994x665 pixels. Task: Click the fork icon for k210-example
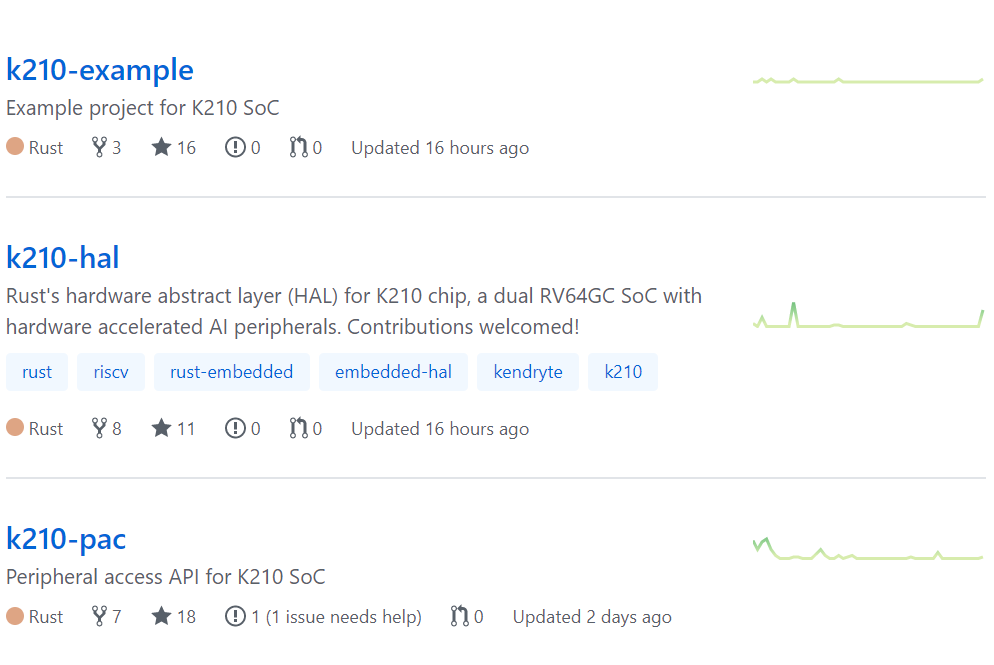99,148
